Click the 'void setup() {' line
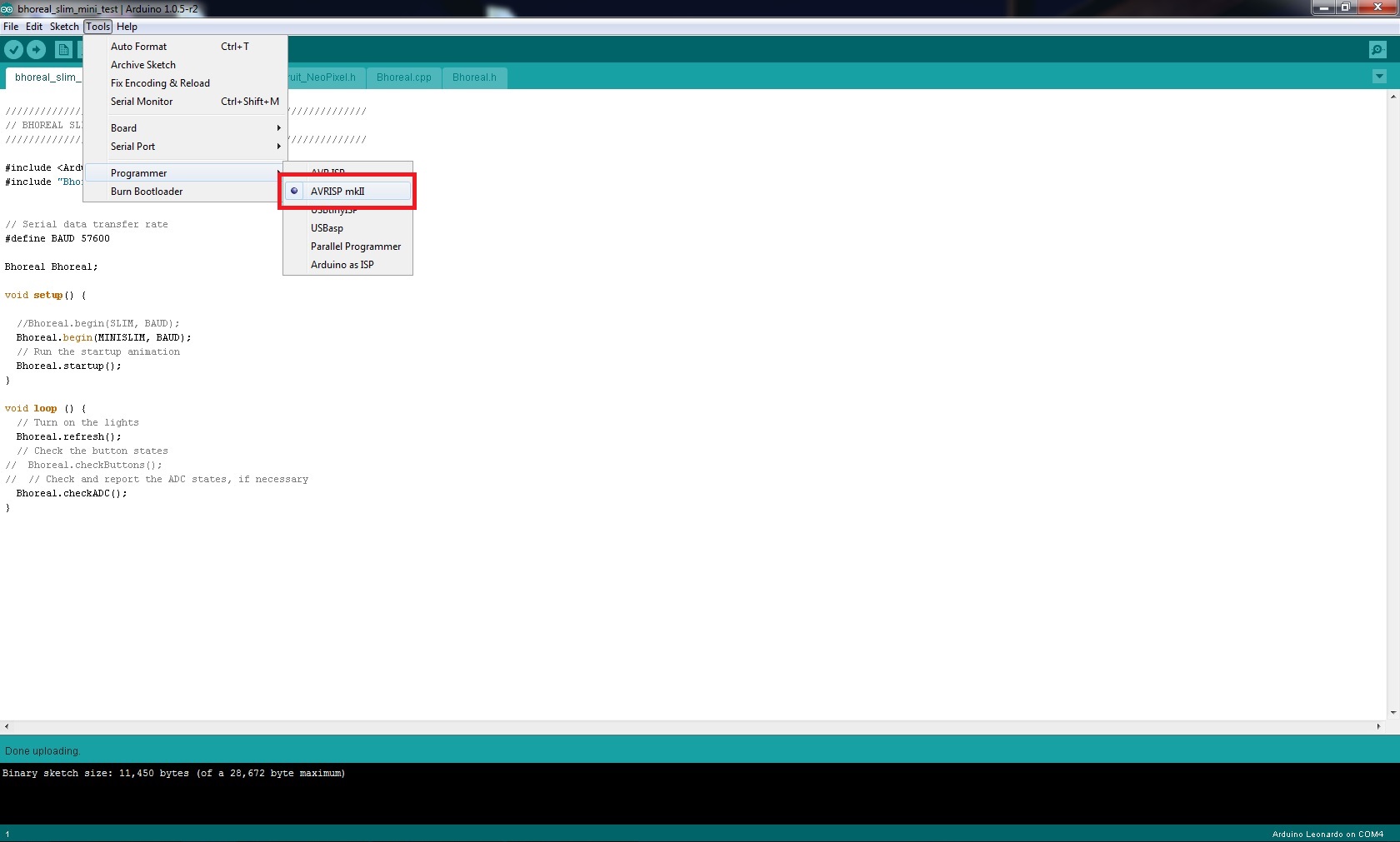The width and height of the screenshot is (1400, 842). coord(45,295)
